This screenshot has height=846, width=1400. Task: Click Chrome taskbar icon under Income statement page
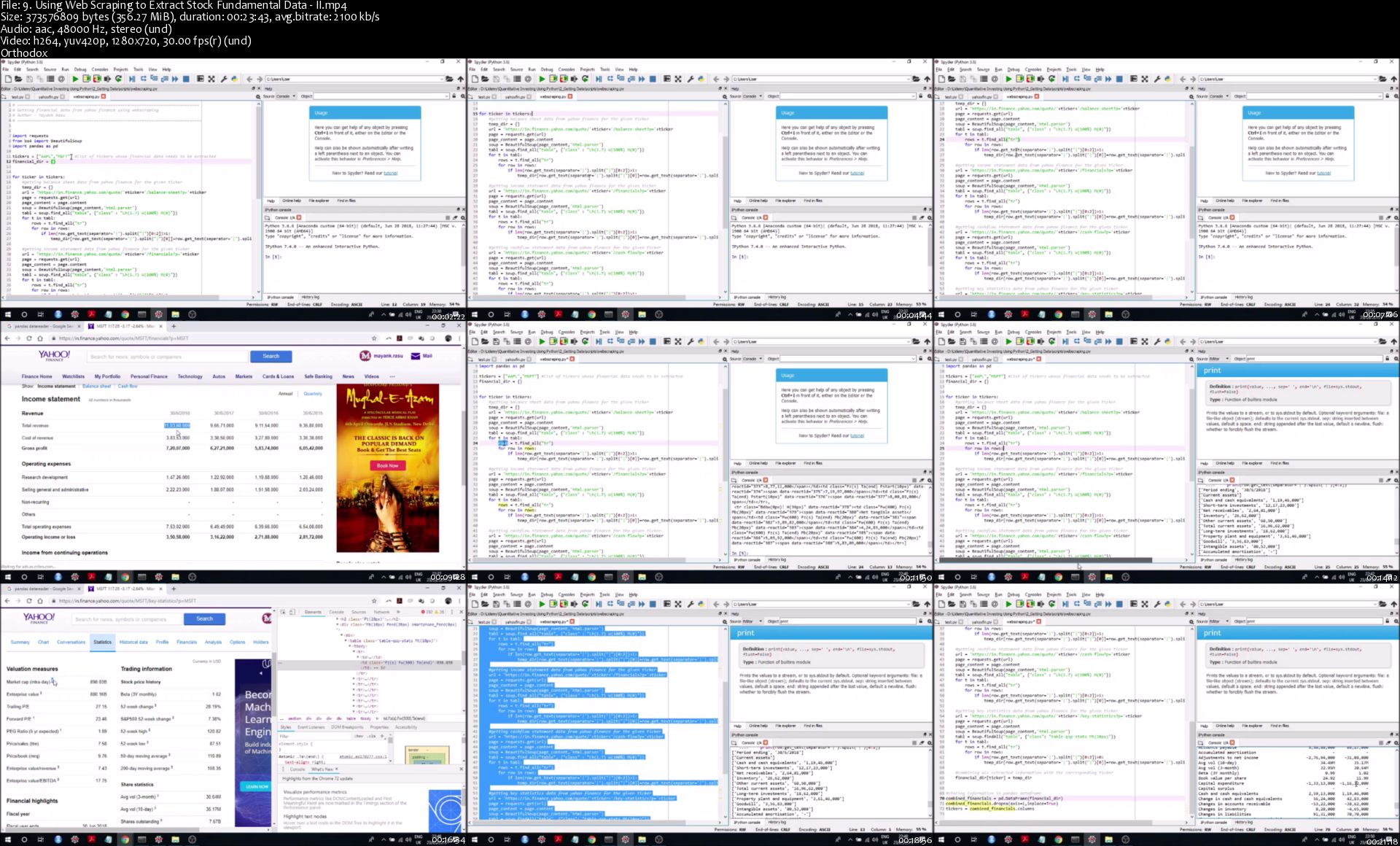coord(125,577)
